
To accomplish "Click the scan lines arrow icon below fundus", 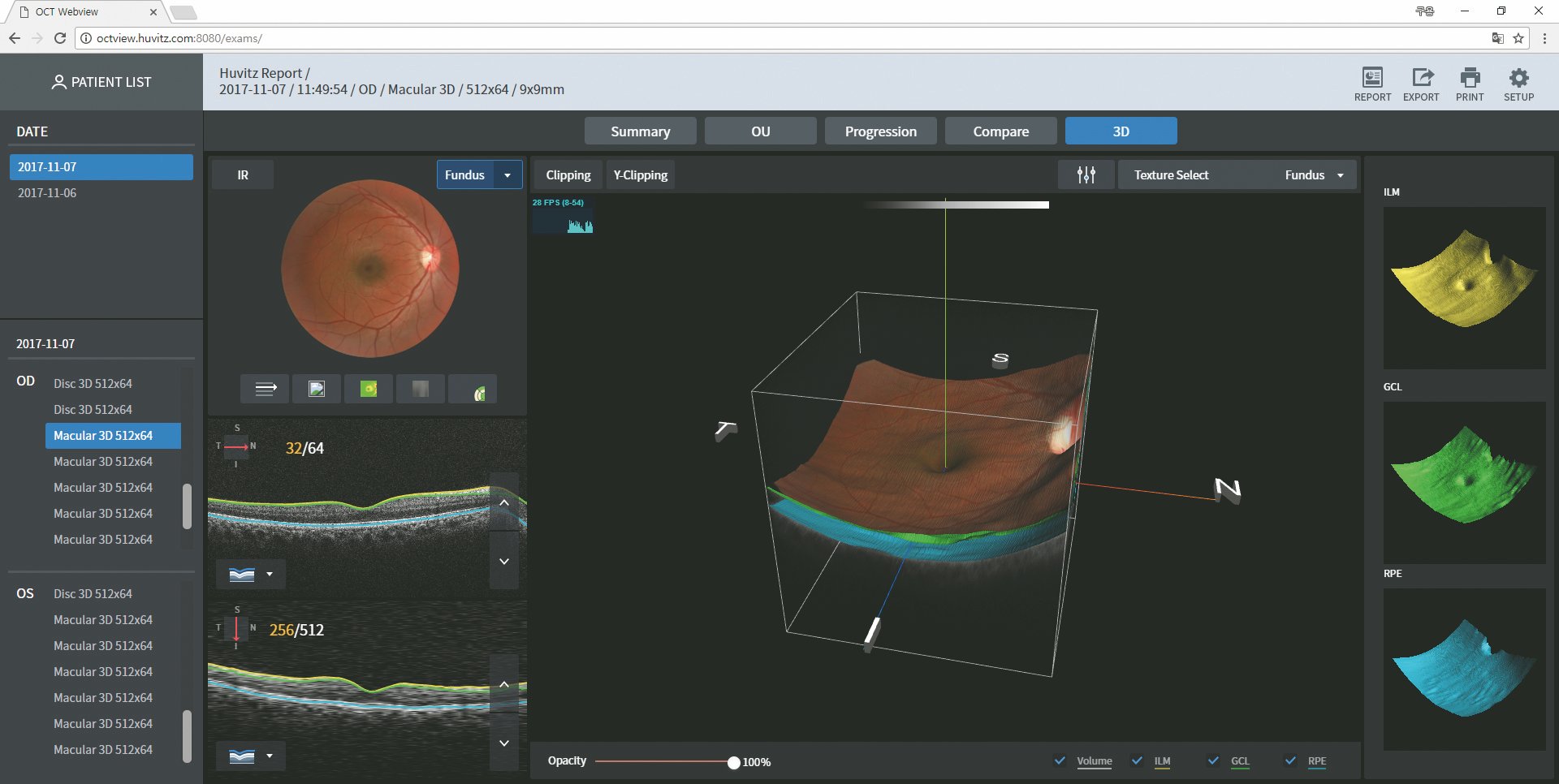I will coord(266,389).
